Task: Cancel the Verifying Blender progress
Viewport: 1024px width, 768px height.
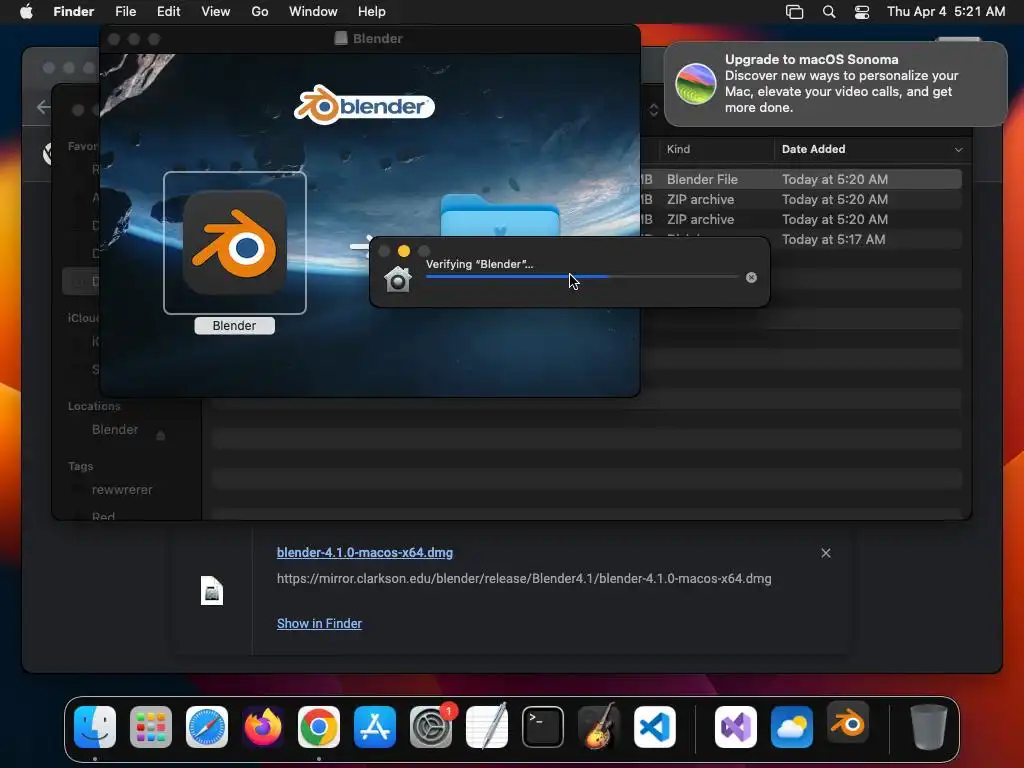Action: tap(752, 278)
